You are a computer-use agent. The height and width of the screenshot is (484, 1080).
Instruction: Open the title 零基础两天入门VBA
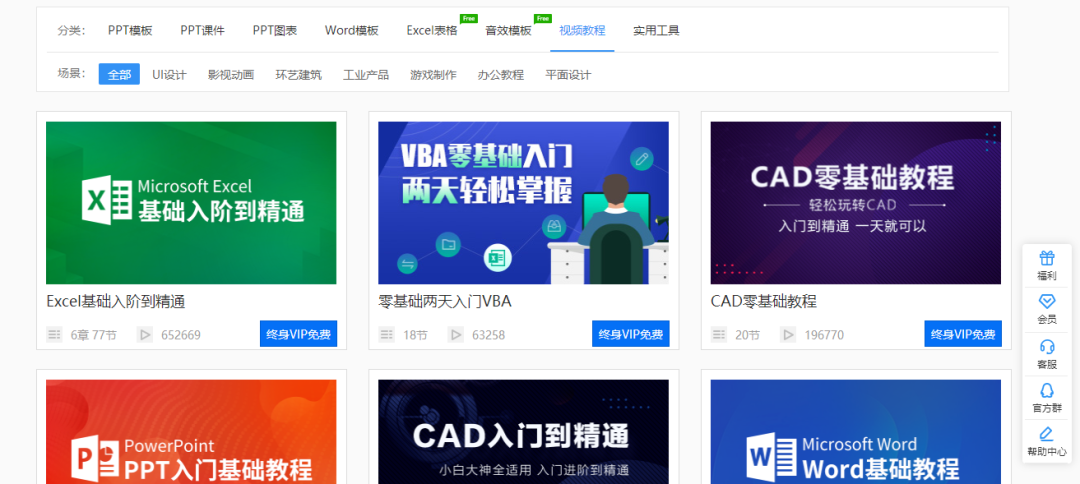click(x=445, y=302)
